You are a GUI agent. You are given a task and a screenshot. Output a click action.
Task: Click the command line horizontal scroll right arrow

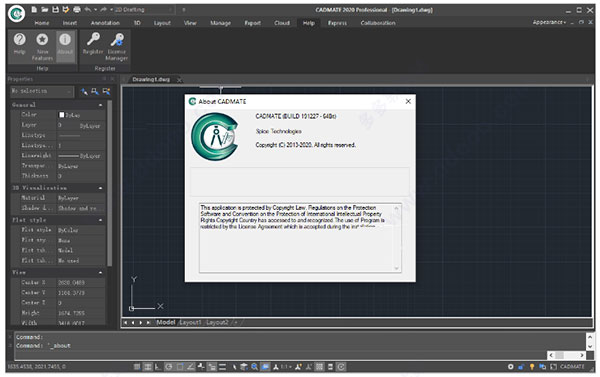[582, 355]
